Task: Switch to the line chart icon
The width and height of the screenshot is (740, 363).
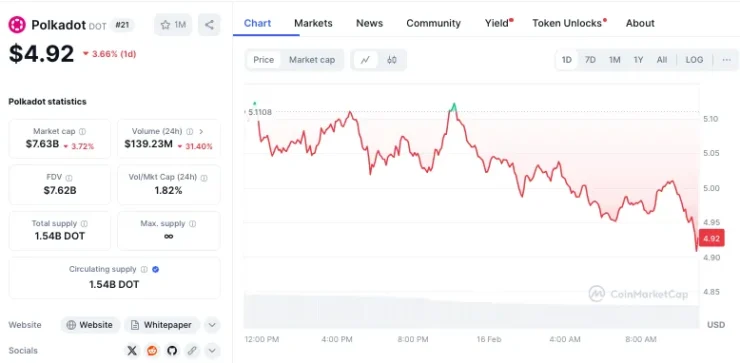Action: tap(366, 60)
